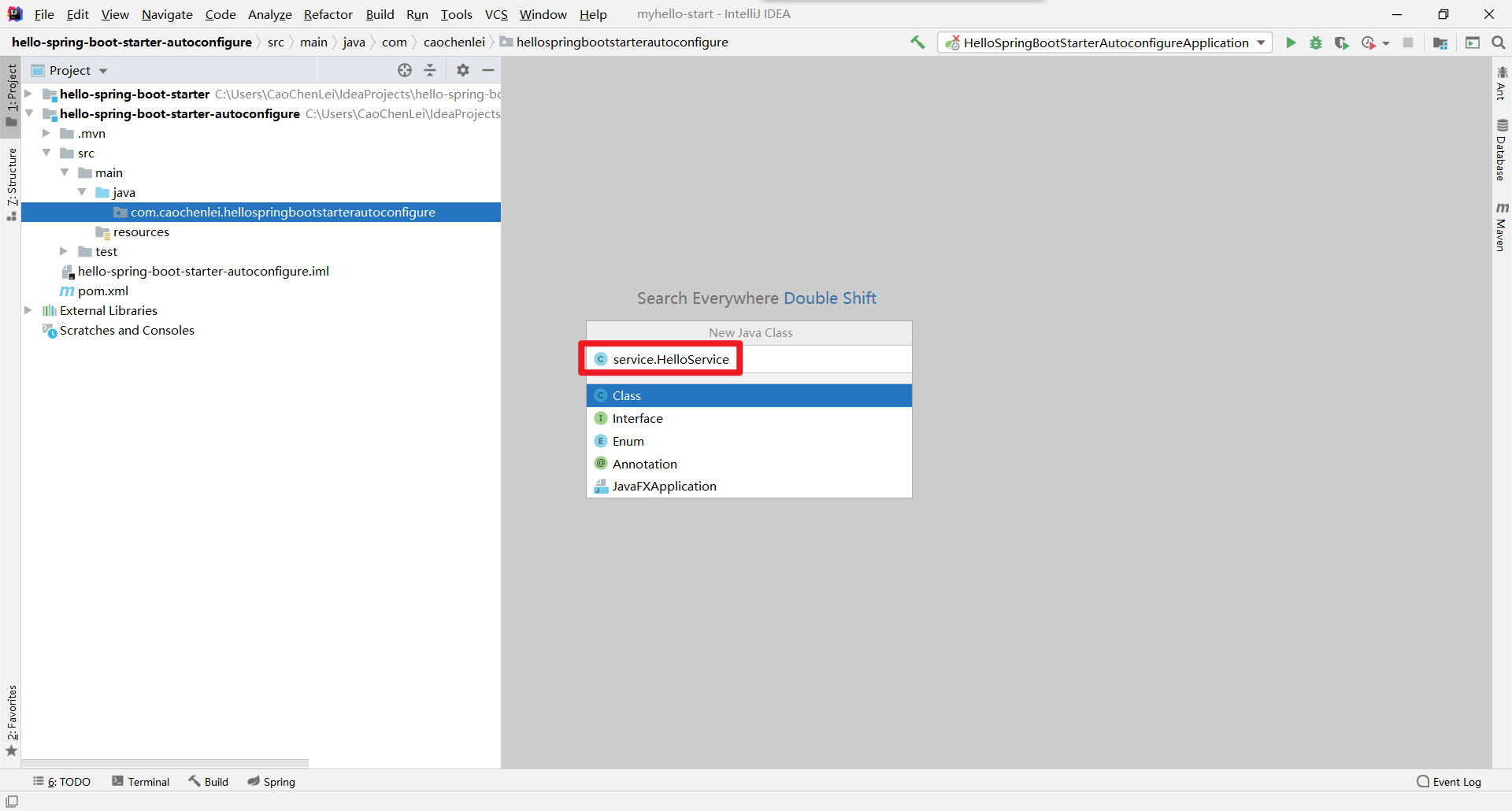Start debugging with the bug icon

[1316, 43]
